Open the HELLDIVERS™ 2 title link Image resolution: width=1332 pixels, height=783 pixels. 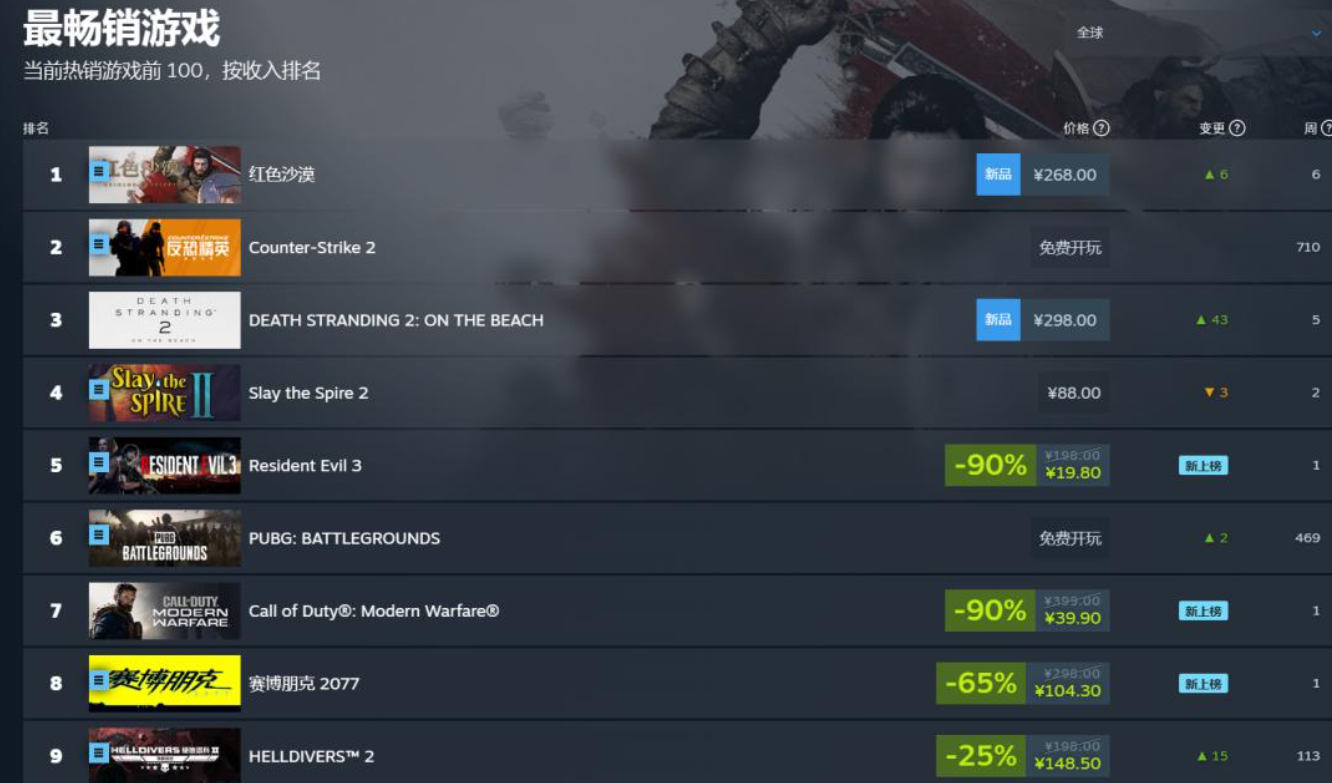(x=311, y=756)
